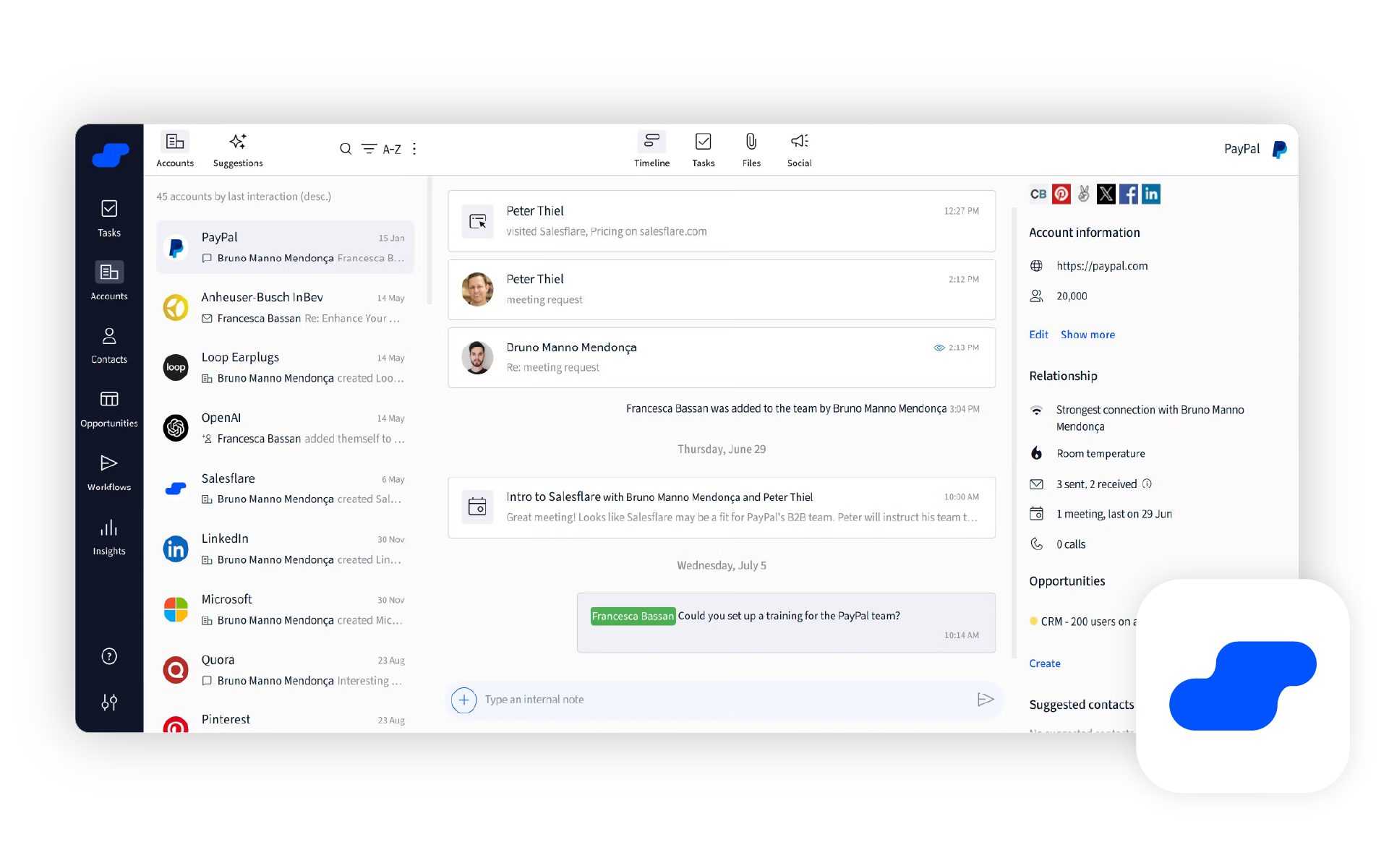Select the Pinterest account row

point(285,721)
